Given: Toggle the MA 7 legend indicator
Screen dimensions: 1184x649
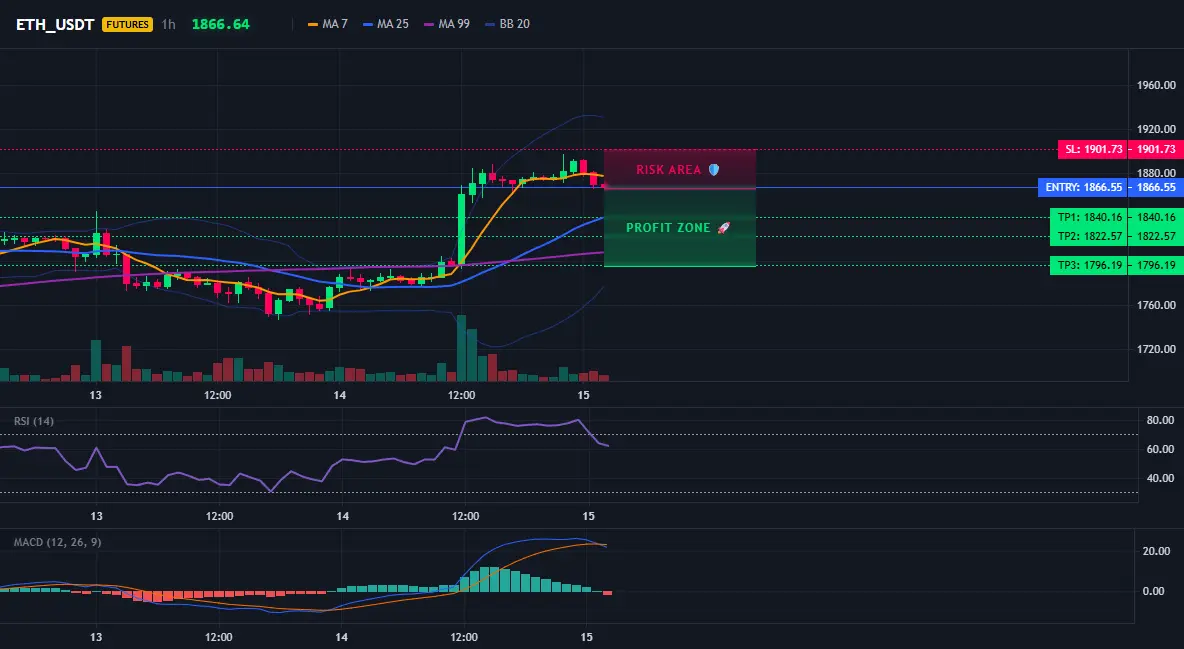Looking at the screenshot, I should click(x=328, y=24).
